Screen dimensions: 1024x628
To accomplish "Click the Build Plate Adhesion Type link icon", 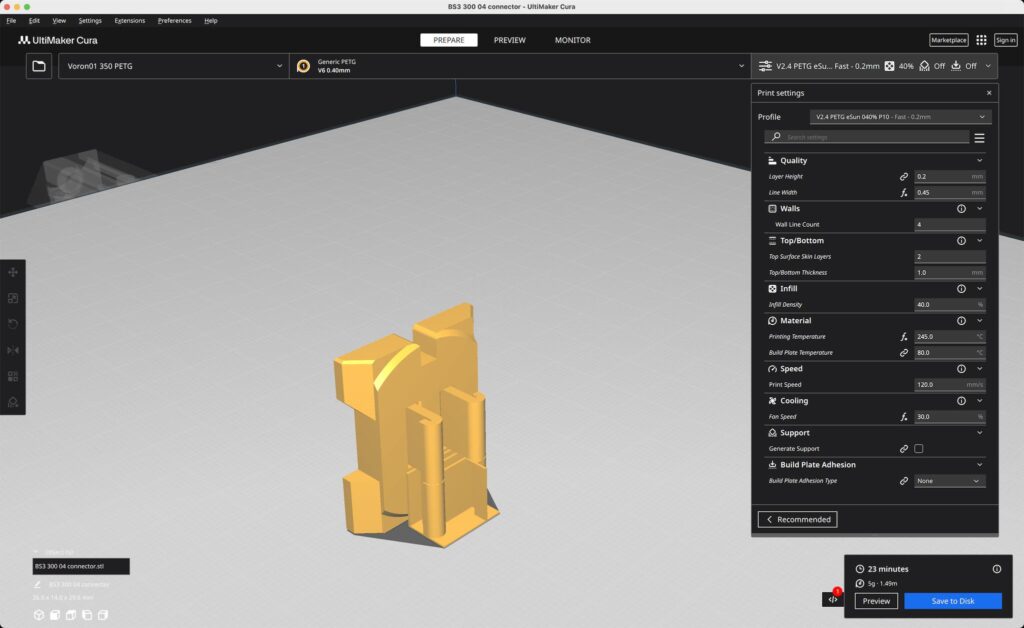I will [904, 480].
